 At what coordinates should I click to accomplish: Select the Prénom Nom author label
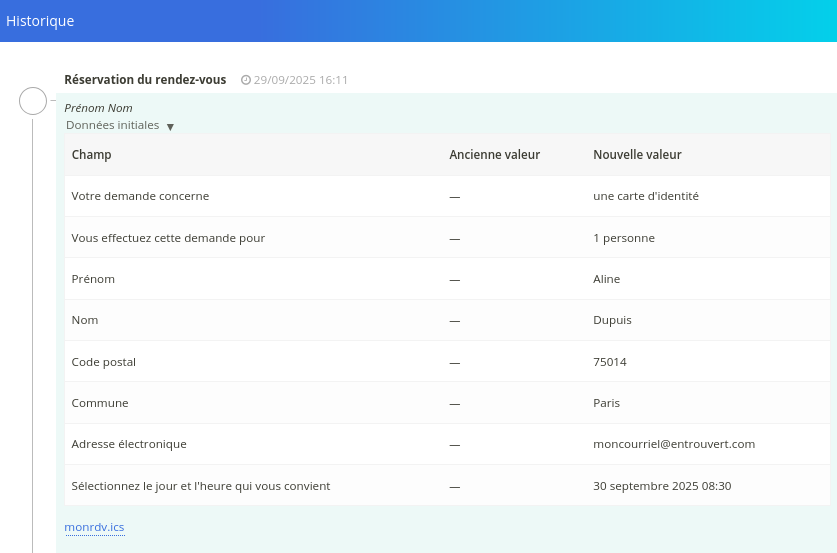98,108
